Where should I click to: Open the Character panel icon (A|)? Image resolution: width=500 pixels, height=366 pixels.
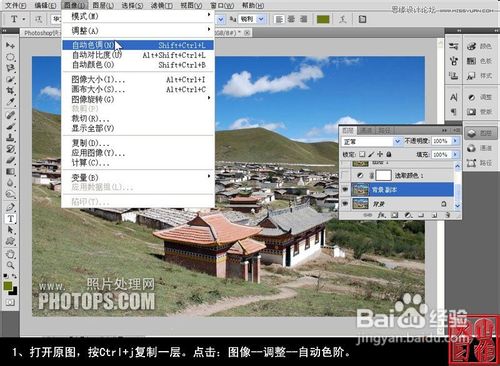pyautogui.click(x=454, y=97)
